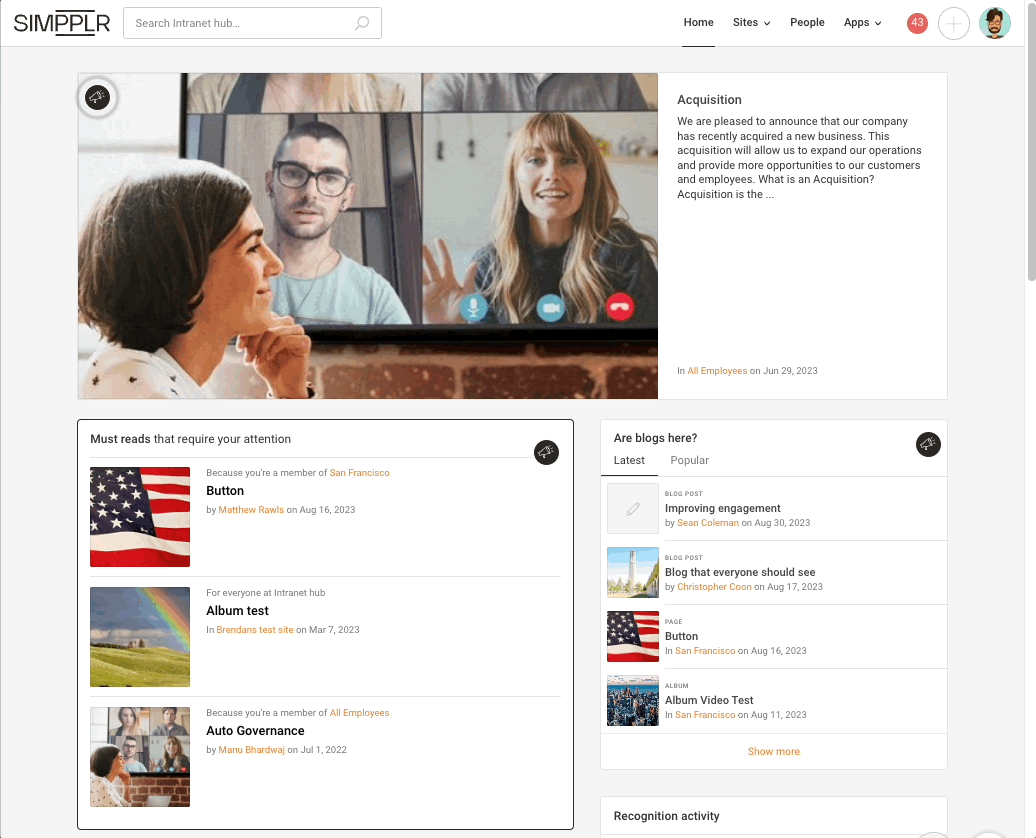
Task: Click the American flag thumbnail in Must reads
Action: tap(140, 517)
